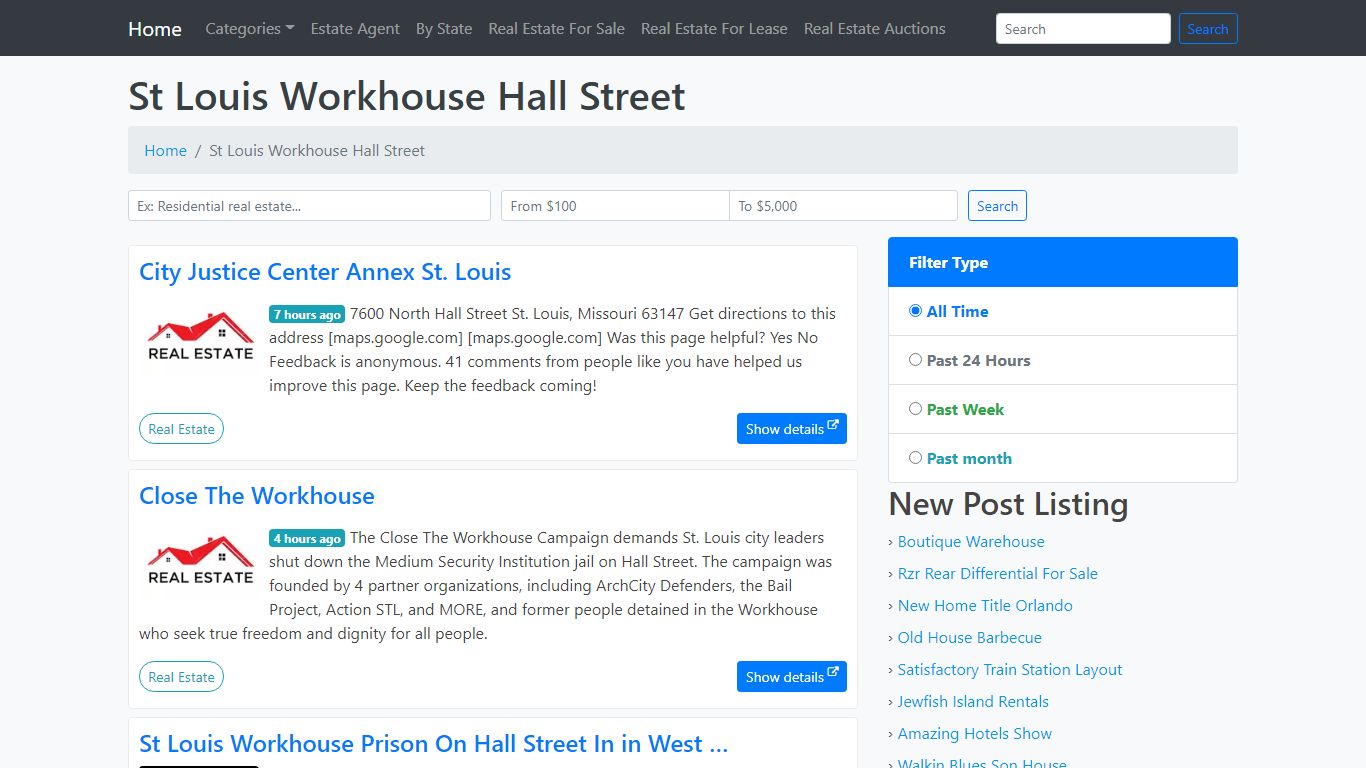The height and width of the screenshot is (768, 1366).
Task: Select the Past Week filter
Action: point(915,409)
